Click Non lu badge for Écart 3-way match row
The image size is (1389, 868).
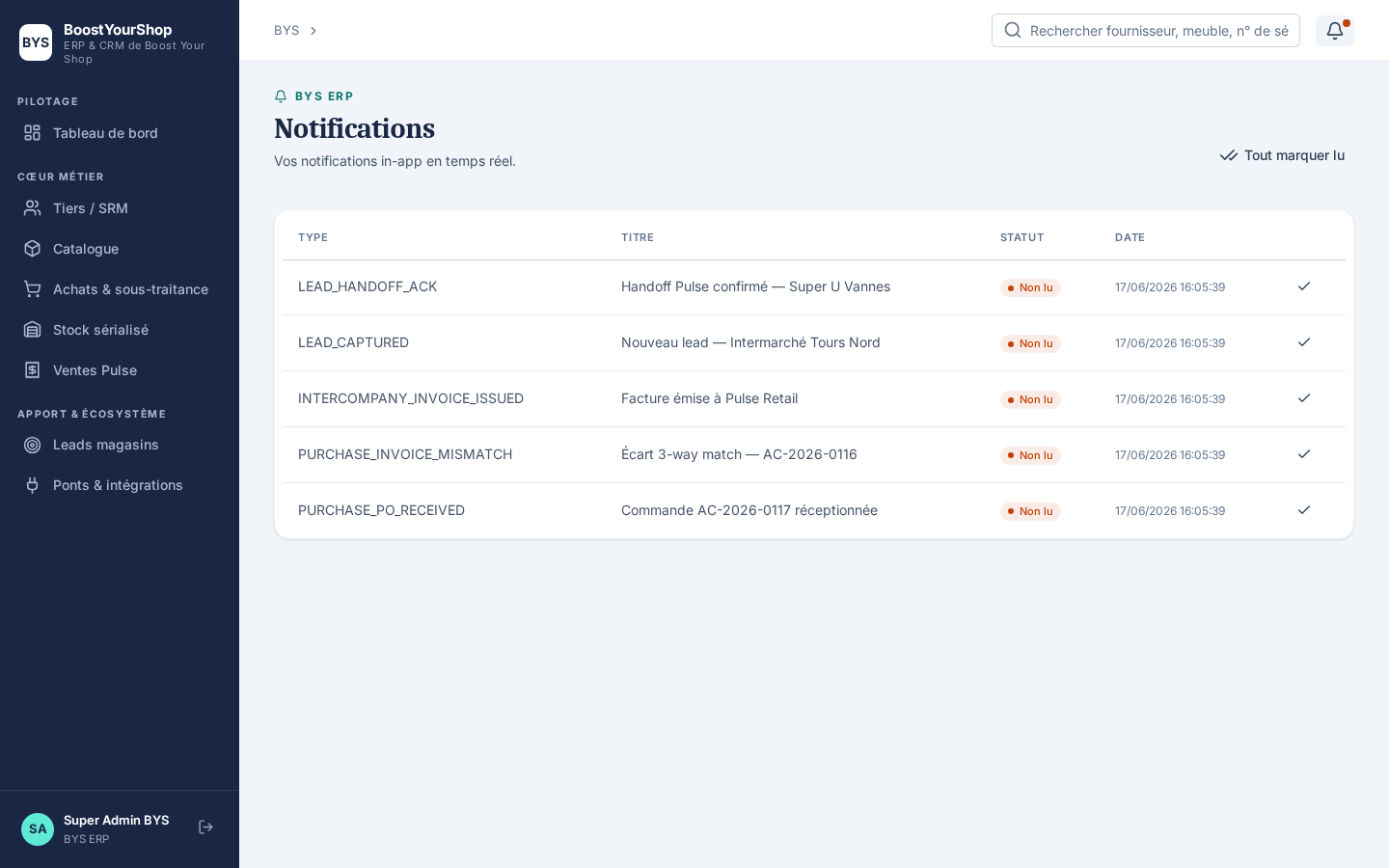(x=1030, y=455)
